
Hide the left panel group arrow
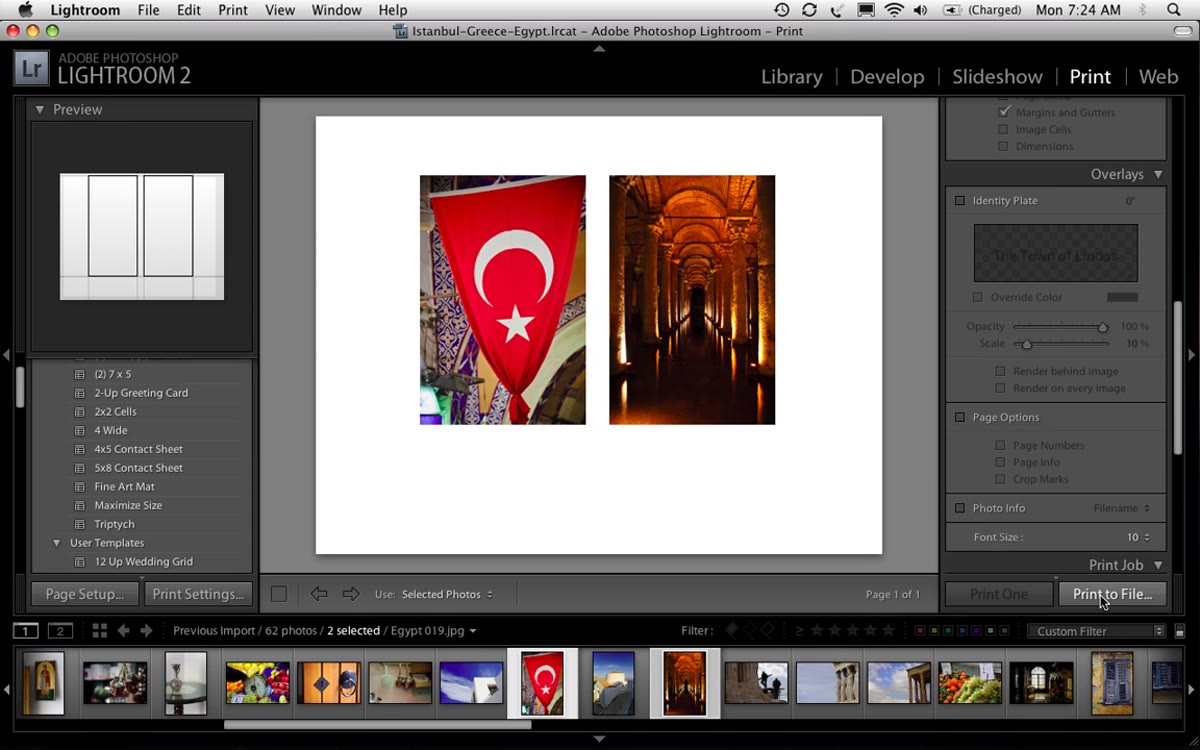point(6,355)
